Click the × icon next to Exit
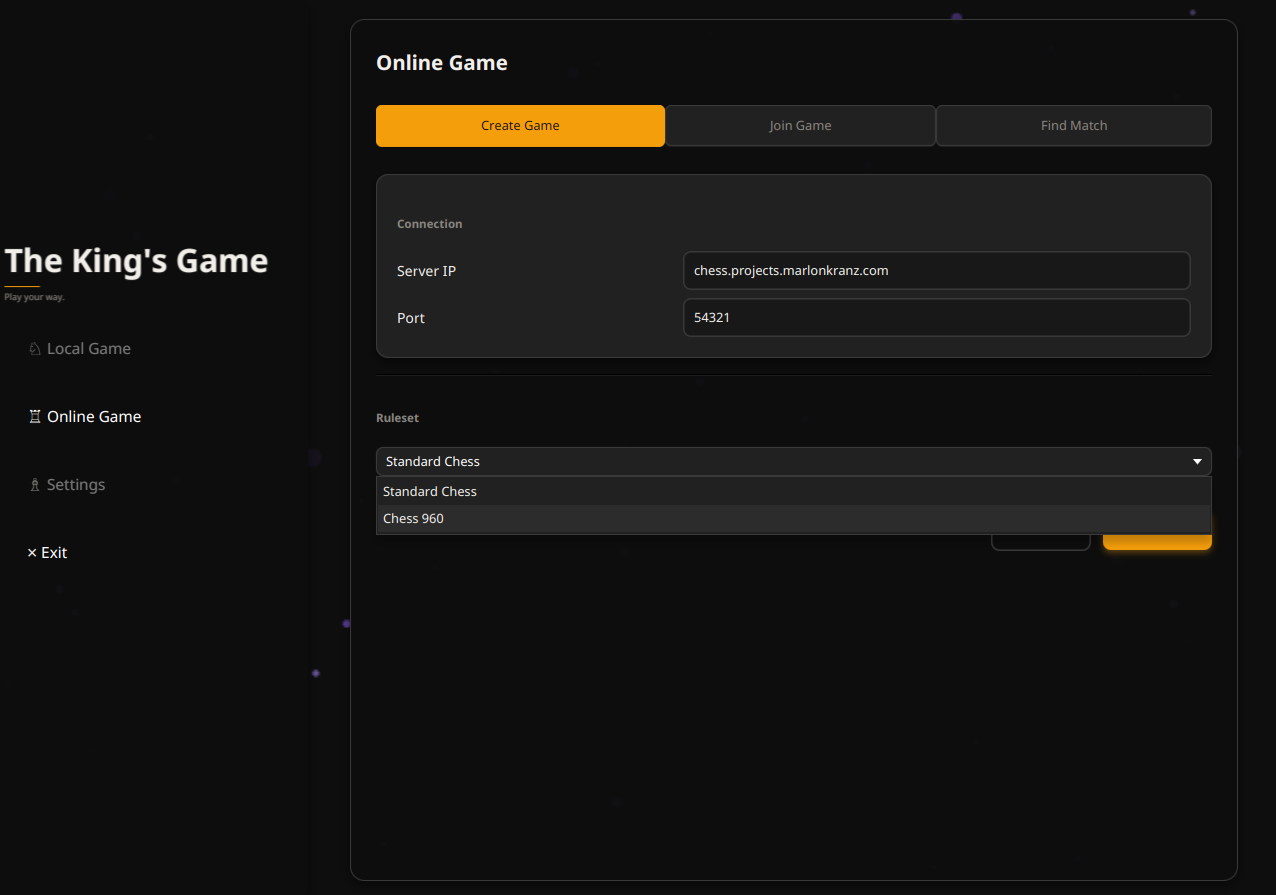1276x895 pixels. point(32,553)
